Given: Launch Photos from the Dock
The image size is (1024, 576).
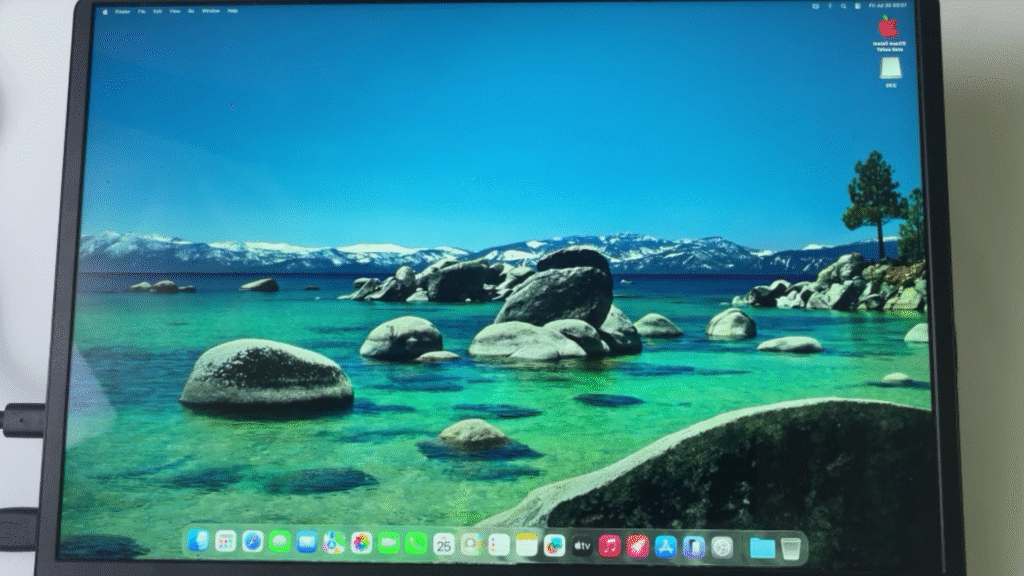Looking at the screenshot, I should coord(361,543).
